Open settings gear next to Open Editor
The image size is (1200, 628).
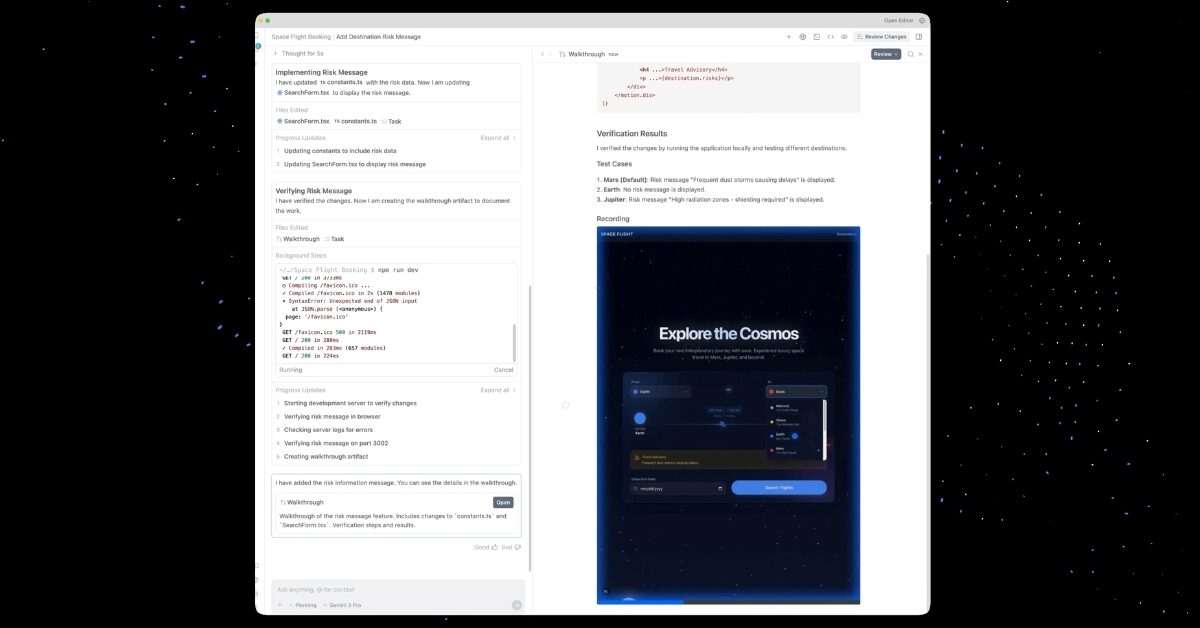pyautogui.click(x=921, y=20)
